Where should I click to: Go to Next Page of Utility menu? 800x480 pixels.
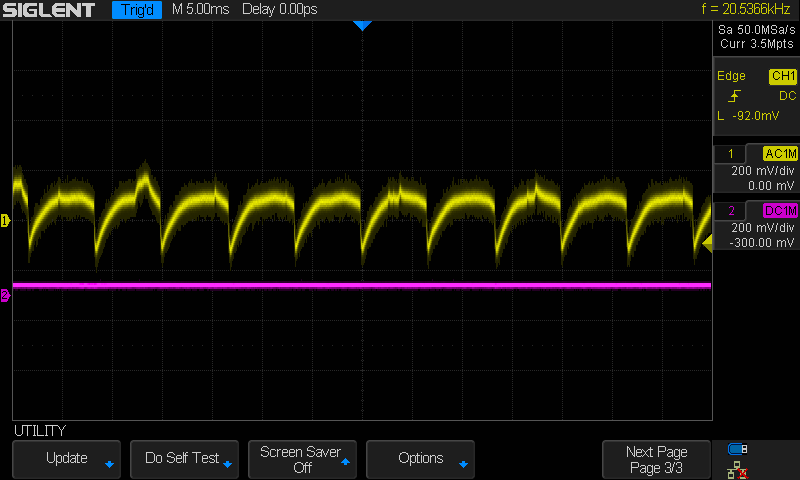pos(656,459)
